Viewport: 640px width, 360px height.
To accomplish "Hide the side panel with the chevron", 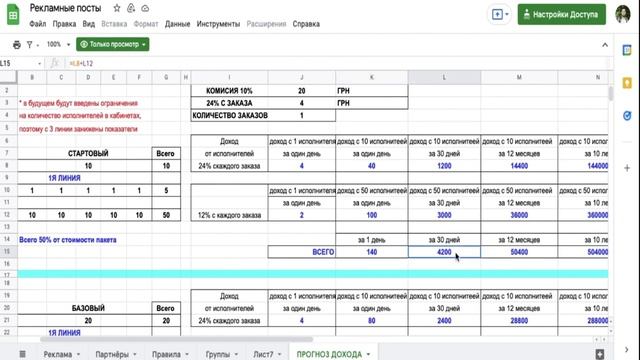I will pos(627,350).
